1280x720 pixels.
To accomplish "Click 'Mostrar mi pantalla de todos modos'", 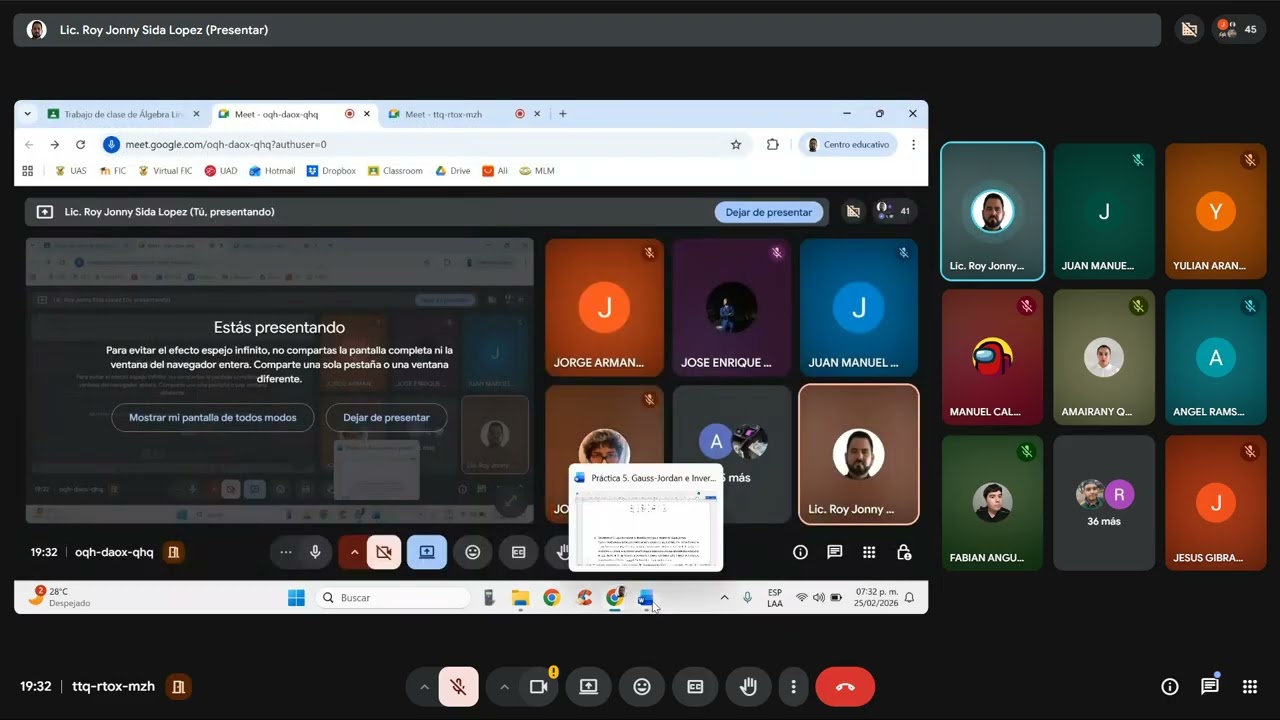I will [x=213, y=417].
